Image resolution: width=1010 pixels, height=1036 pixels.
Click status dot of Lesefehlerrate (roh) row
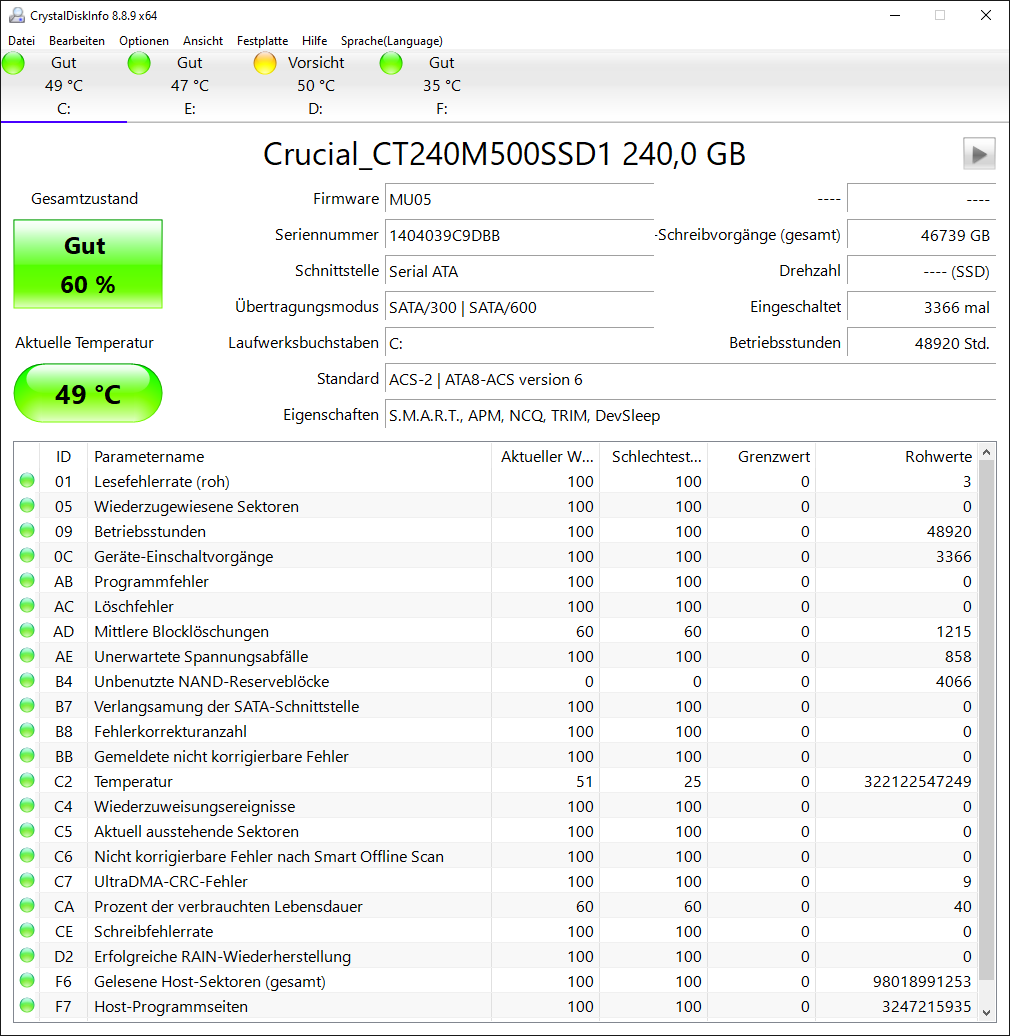27,480
